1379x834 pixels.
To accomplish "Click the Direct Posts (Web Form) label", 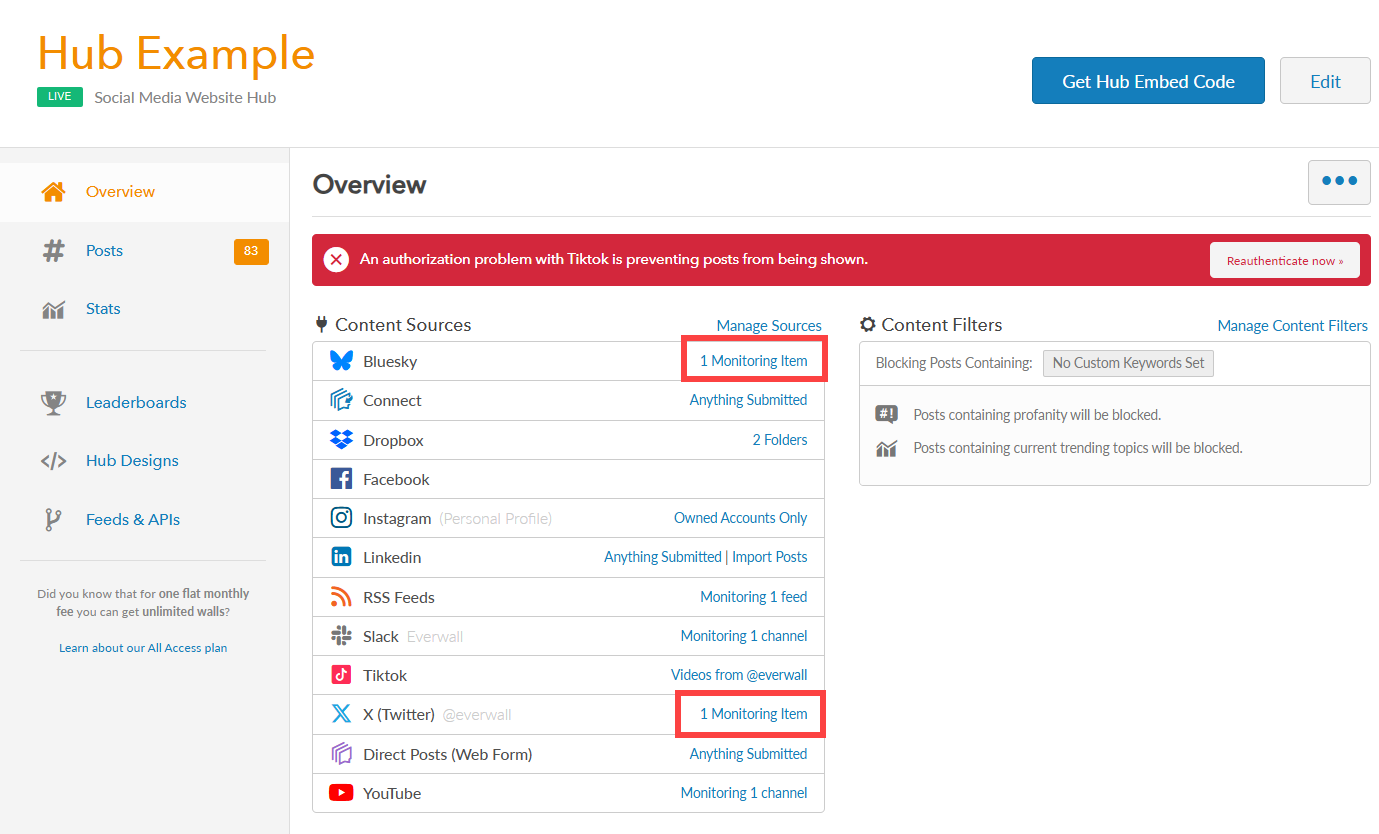I will (x=447, y=755).
